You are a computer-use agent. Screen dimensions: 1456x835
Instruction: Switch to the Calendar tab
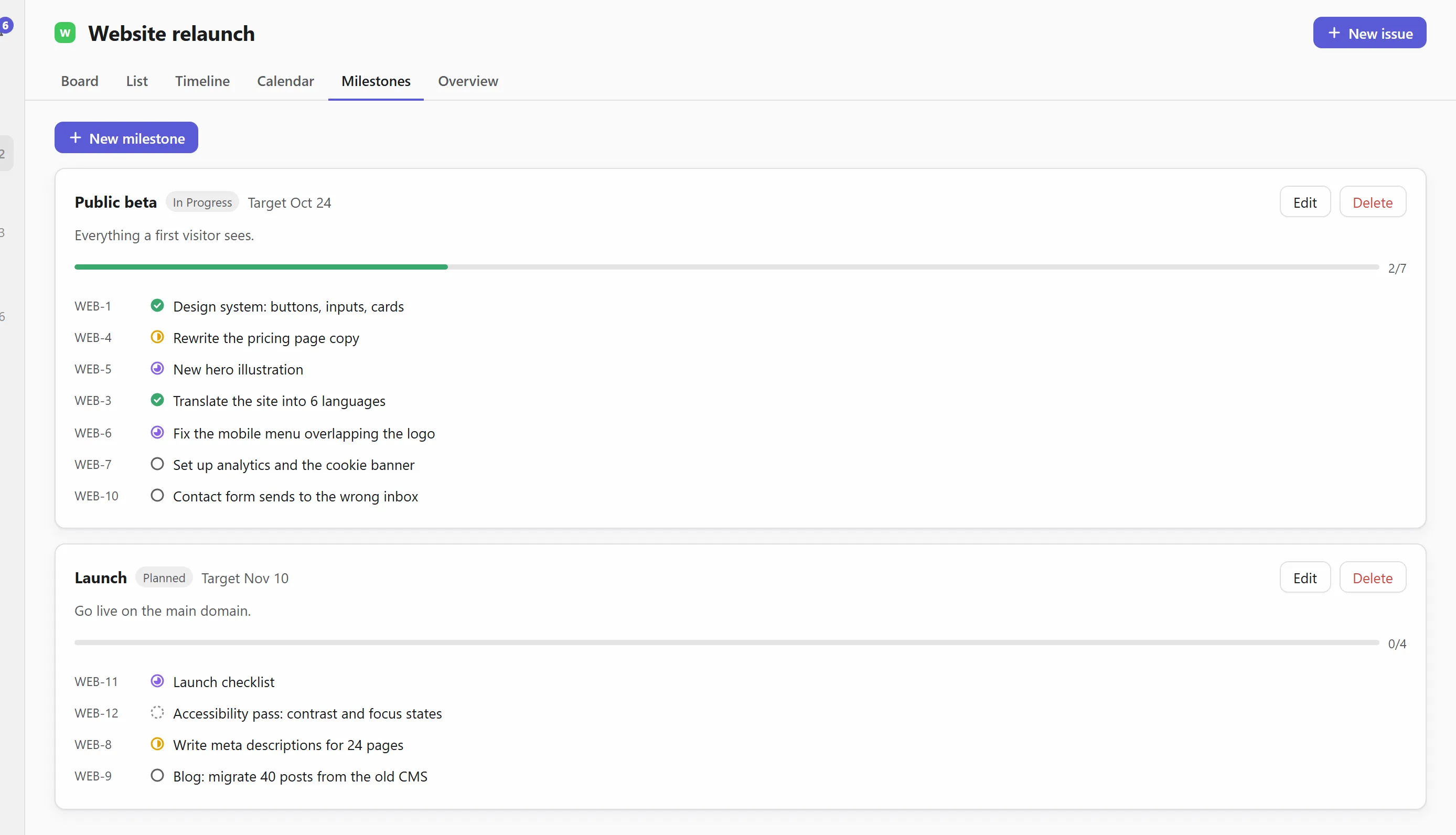click(x=285, y=81)
